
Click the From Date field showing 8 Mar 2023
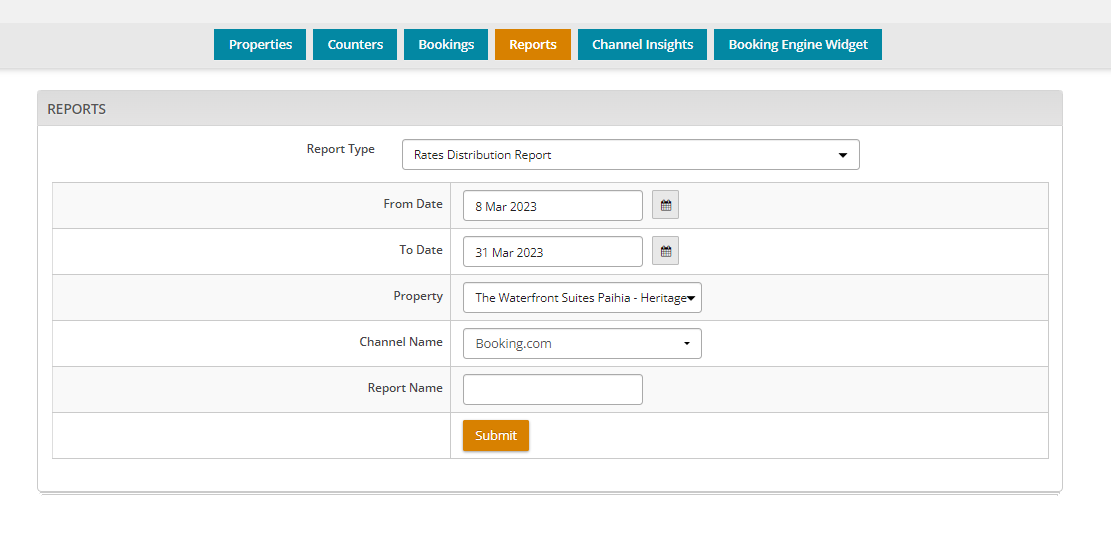(553, 205)
